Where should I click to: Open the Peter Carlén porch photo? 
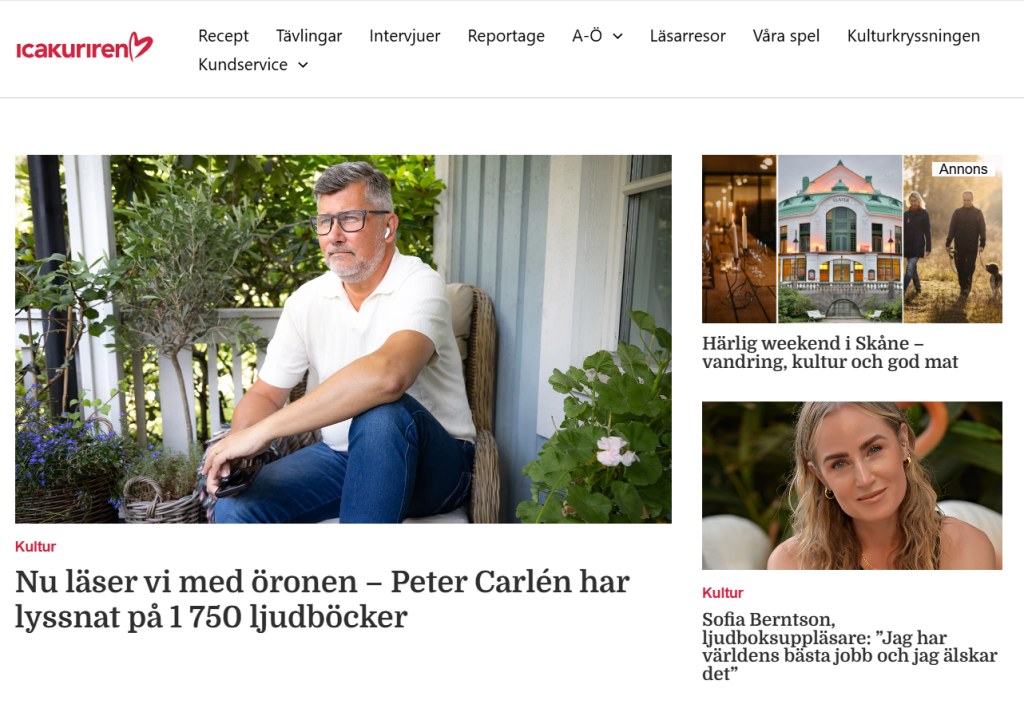(344, 339)
